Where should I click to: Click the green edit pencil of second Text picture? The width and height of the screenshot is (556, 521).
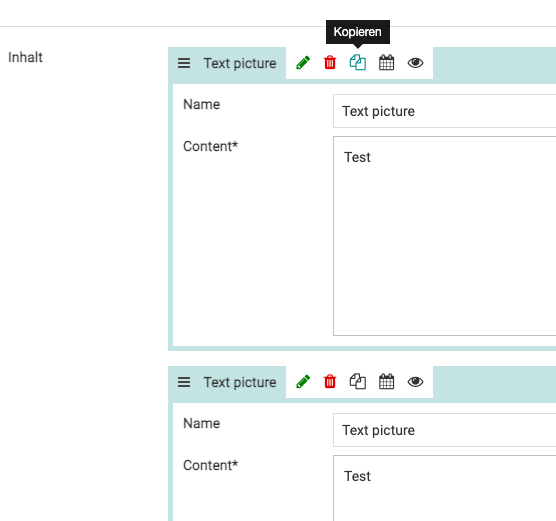(x=303, y=382)
